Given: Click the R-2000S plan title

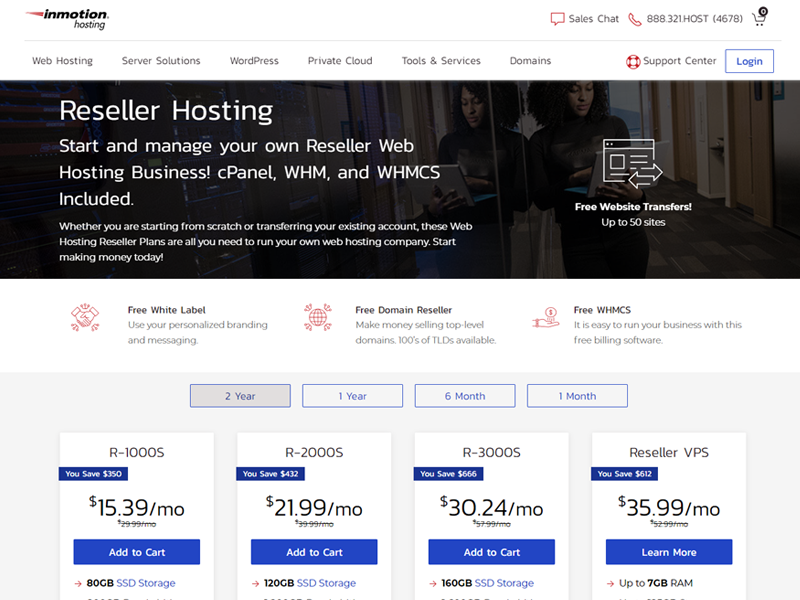Looking at the screenshot, I should coord(314,453).
